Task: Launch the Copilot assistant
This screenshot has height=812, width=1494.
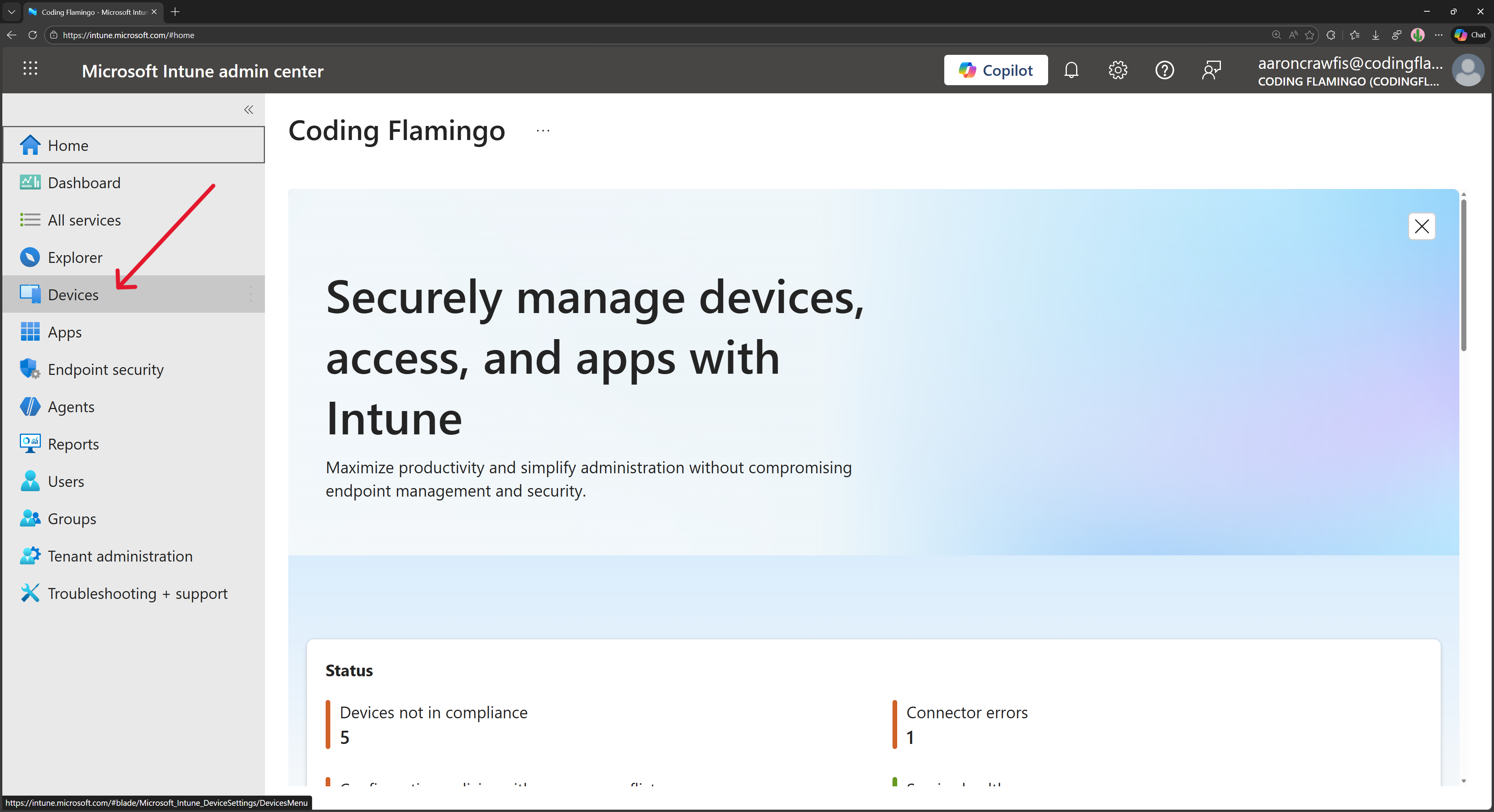Action: click(x=996, y=70)
